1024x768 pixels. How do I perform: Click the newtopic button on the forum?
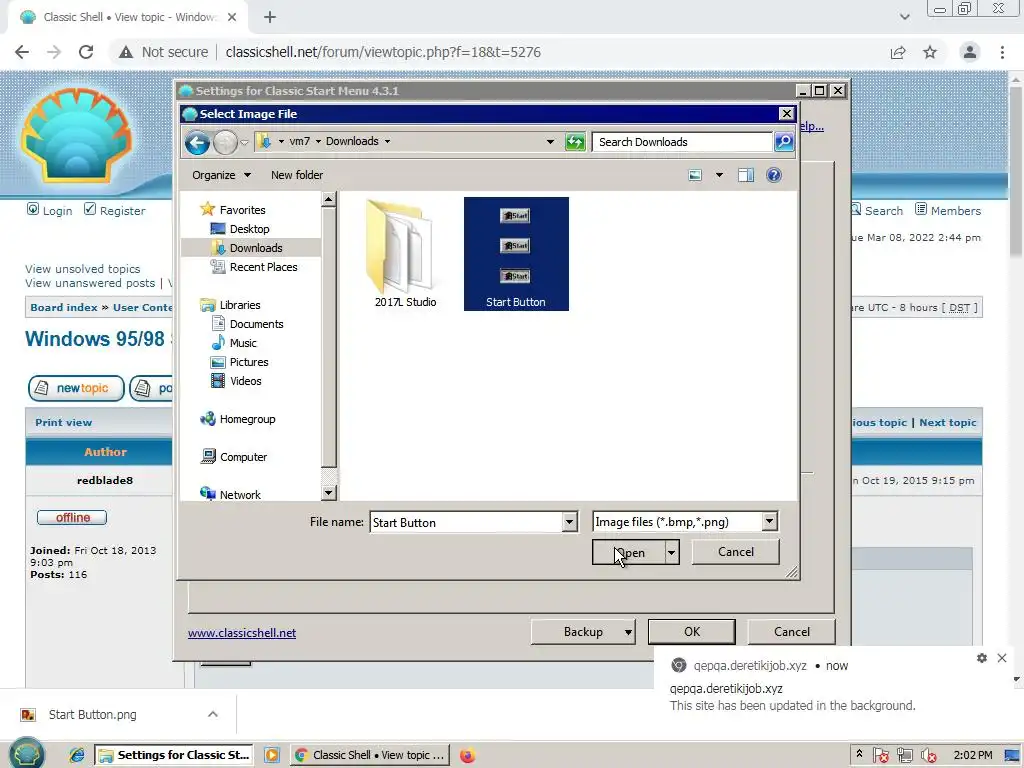click(76, 388)
